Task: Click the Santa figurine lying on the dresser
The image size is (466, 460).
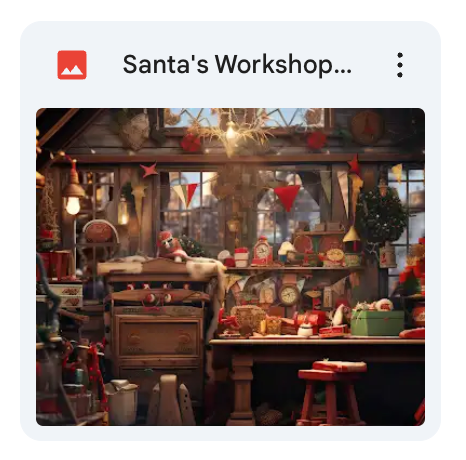Action: pos(172,246)
